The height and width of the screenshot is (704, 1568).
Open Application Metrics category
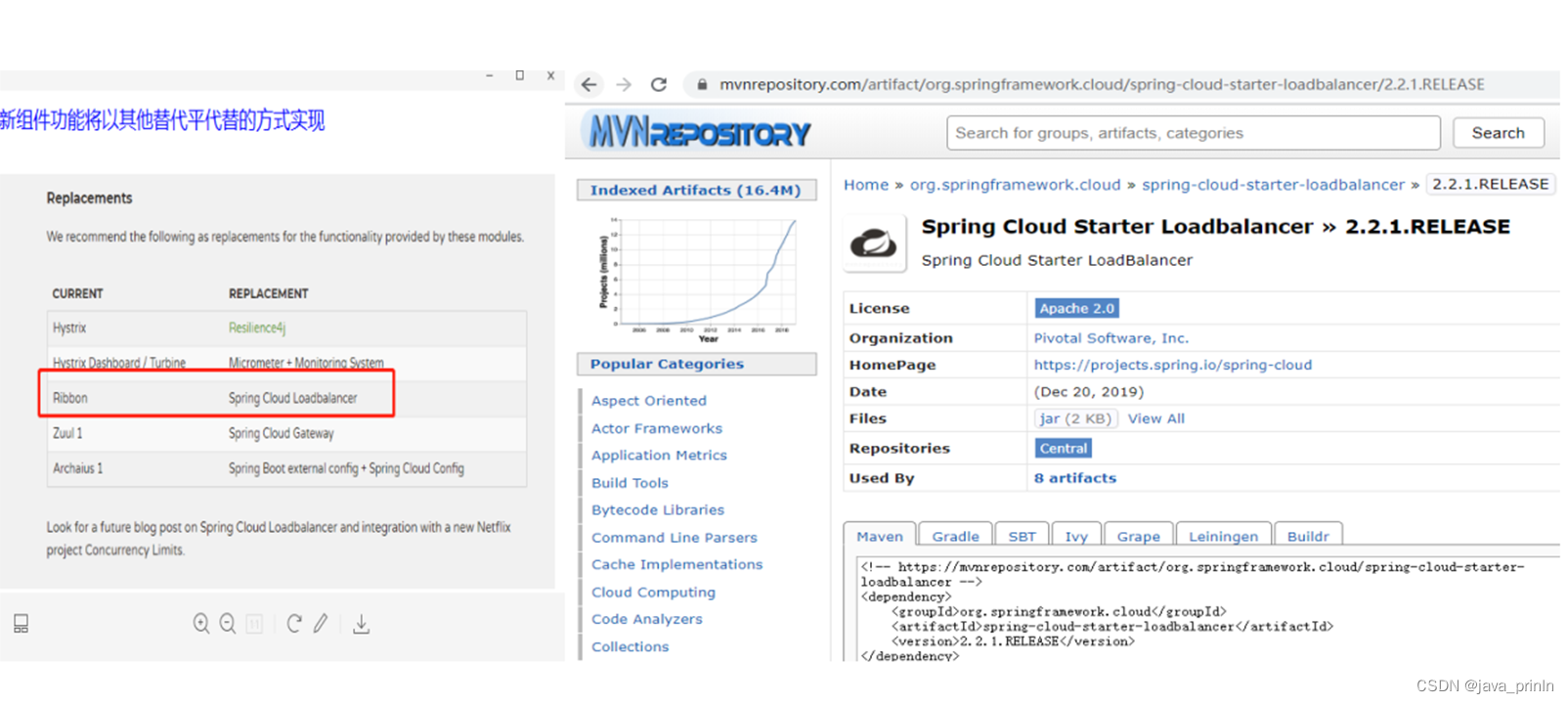[659, 456]
